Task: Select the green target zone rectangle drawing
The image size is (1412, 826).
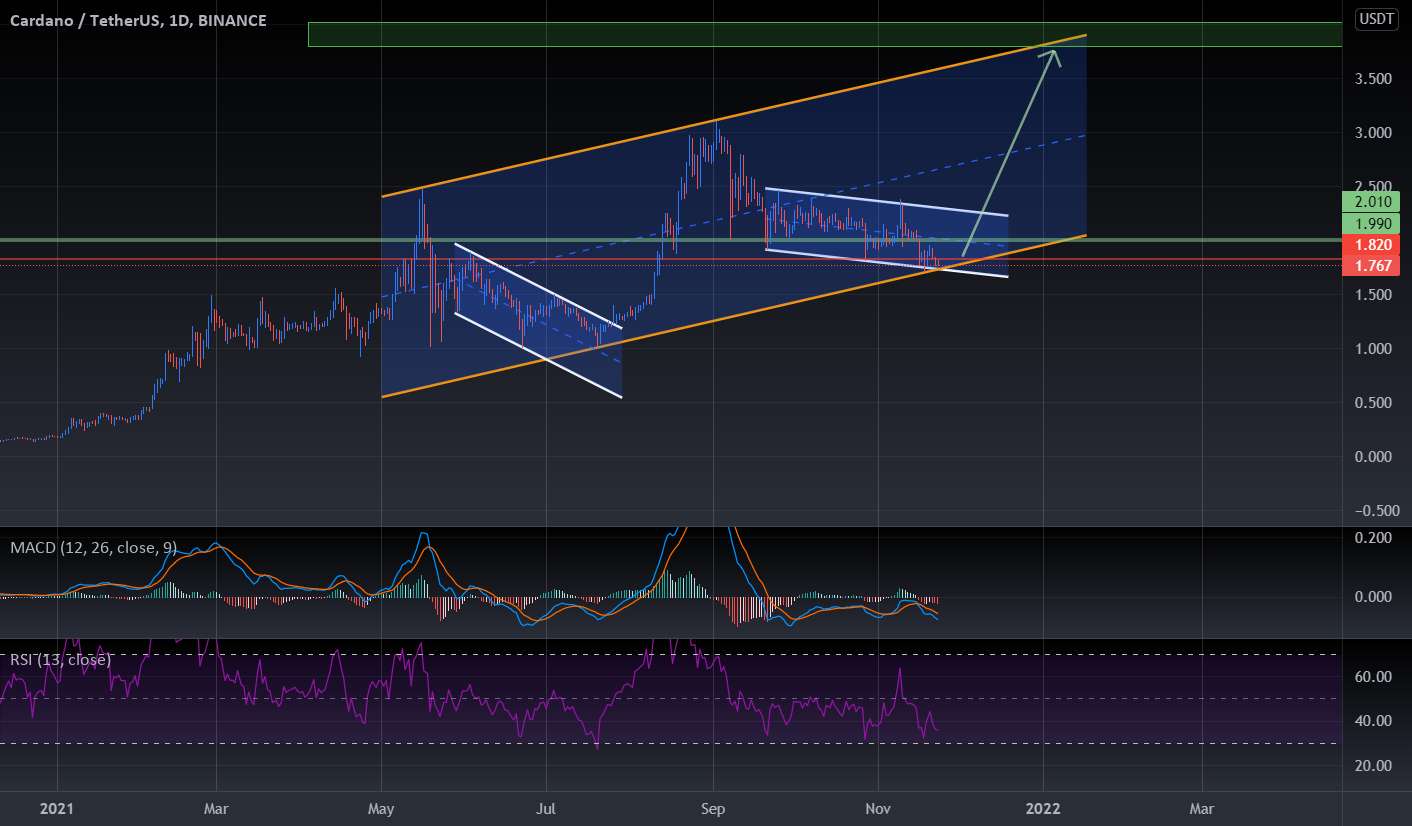Action: [825, 34]
